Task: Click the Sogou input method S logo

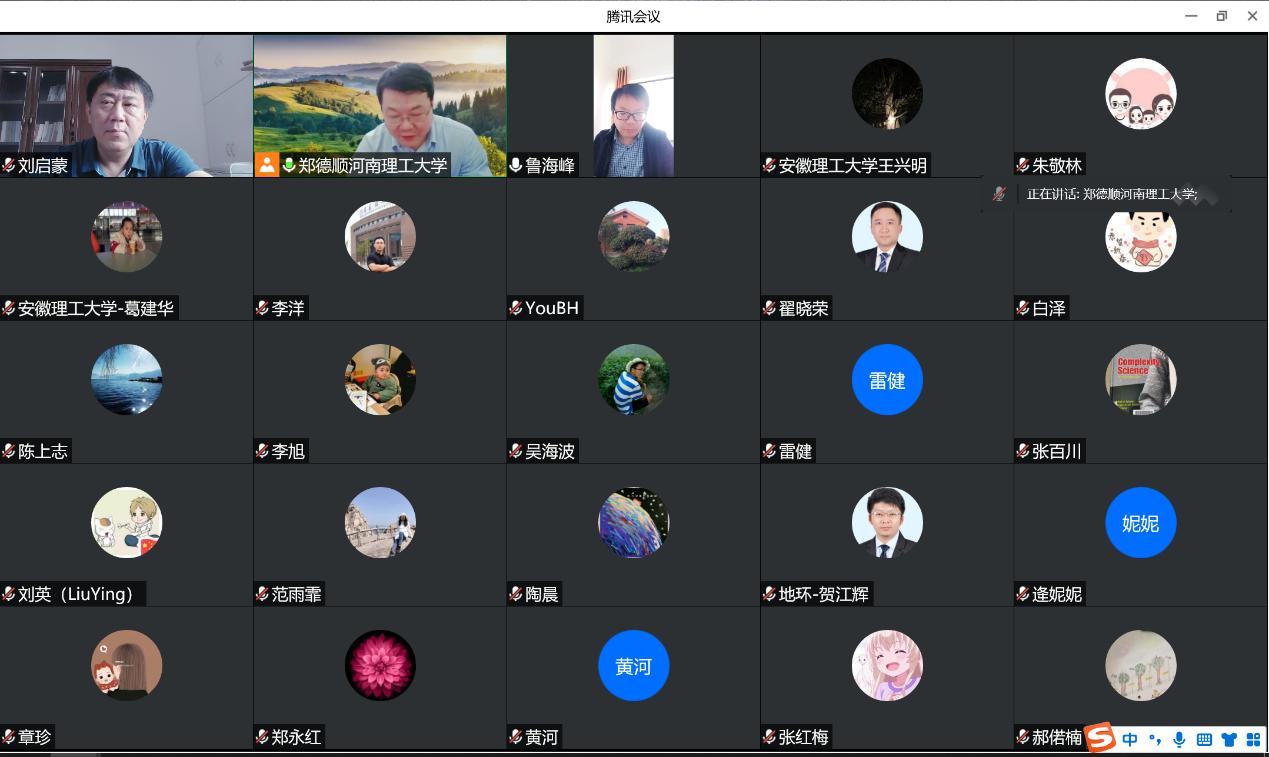Action: (1101, 738)
